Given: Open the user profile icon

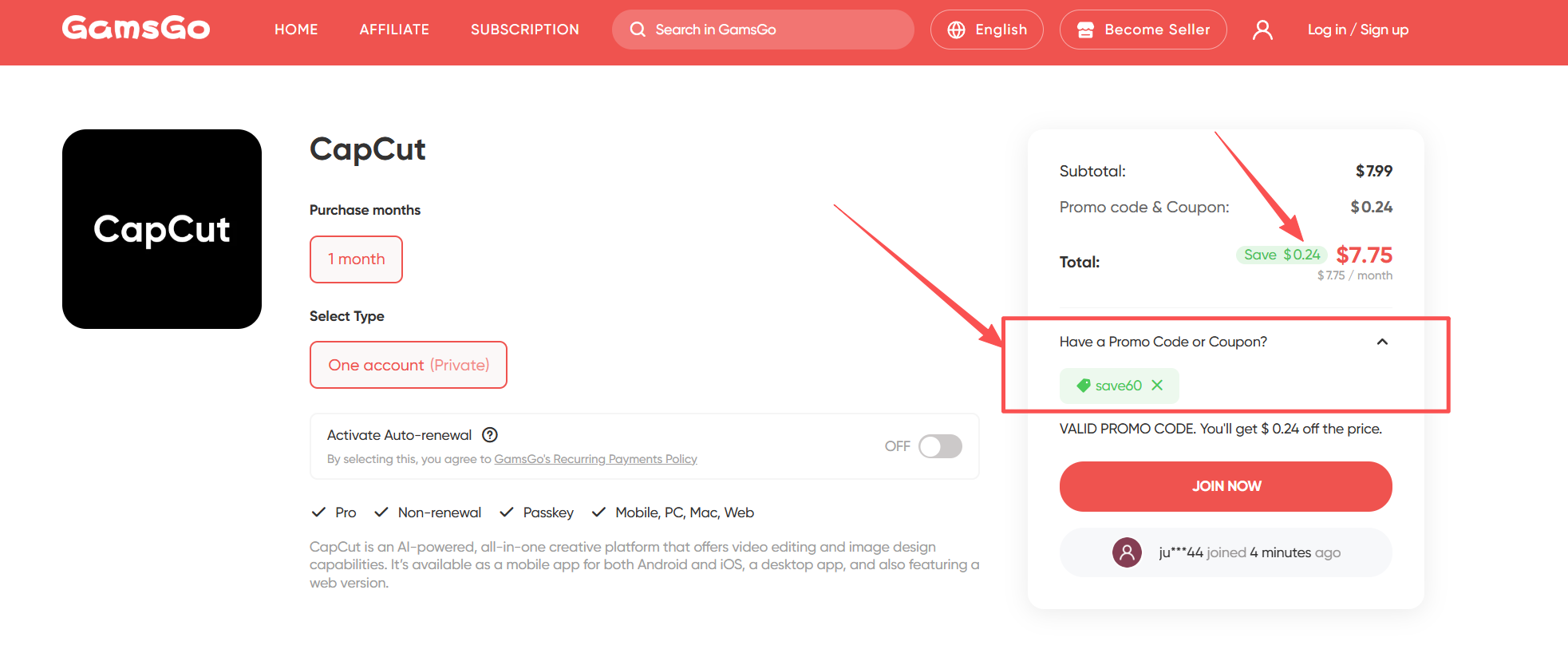Looking at the screenshot, I should tap(1262, 29).
